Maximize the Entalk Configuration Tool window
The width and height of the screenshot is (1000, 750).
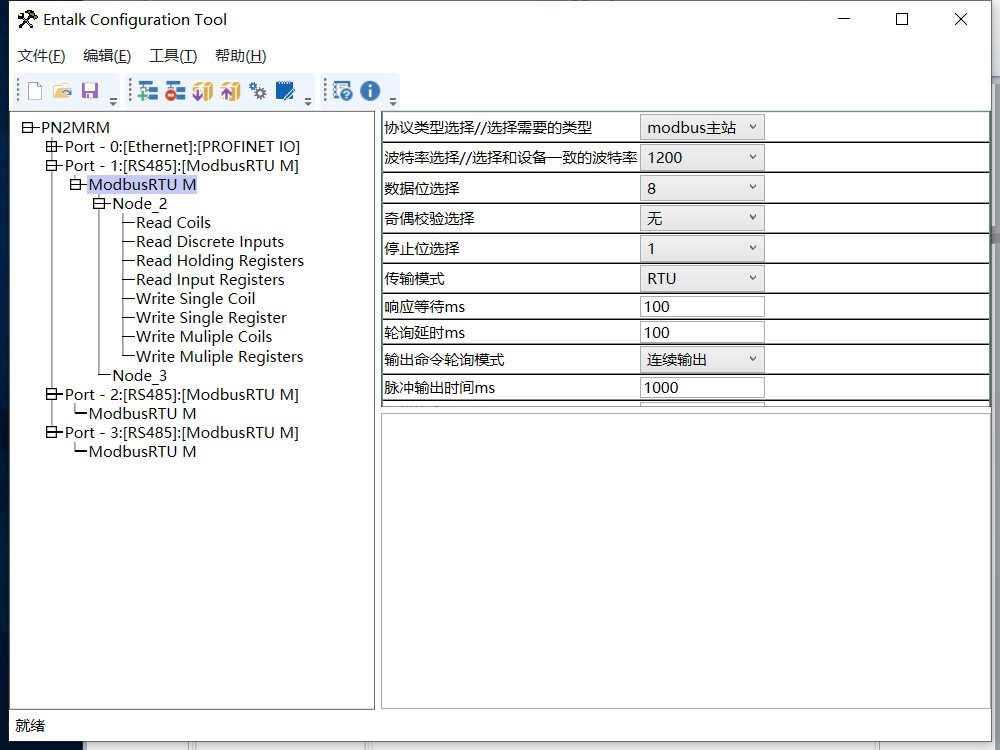pos(902,19)
